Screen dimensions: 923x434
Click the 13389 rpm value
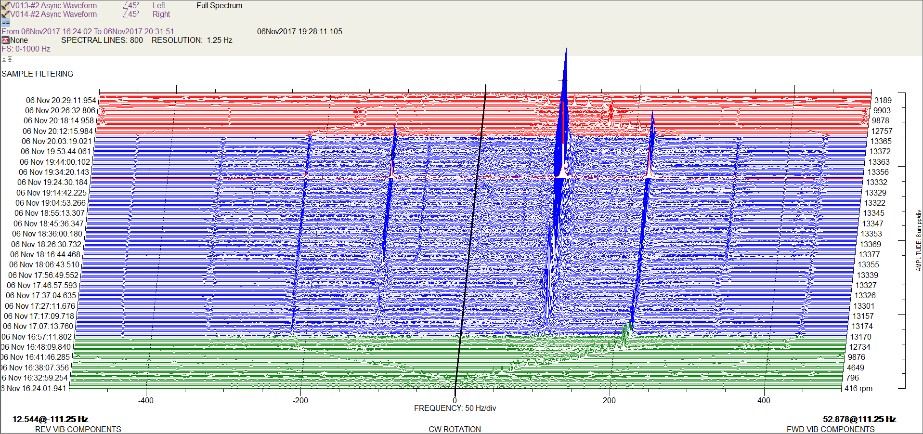click(869, 244)
